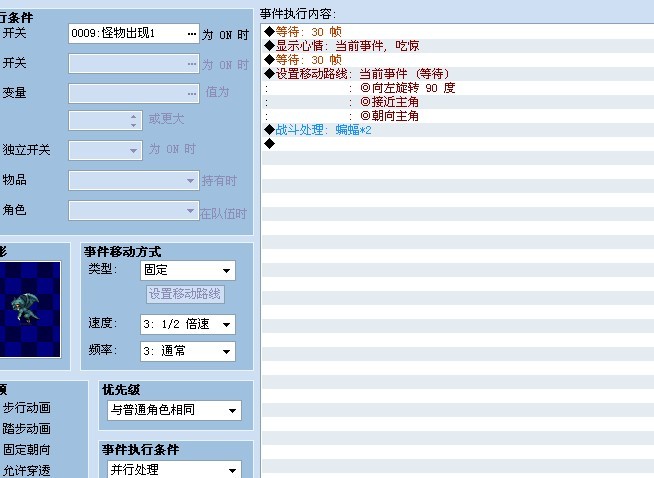This screenshot has height=478, width=654.
Task: Toggle the 踏步动画 option
Action: point(26,429)
